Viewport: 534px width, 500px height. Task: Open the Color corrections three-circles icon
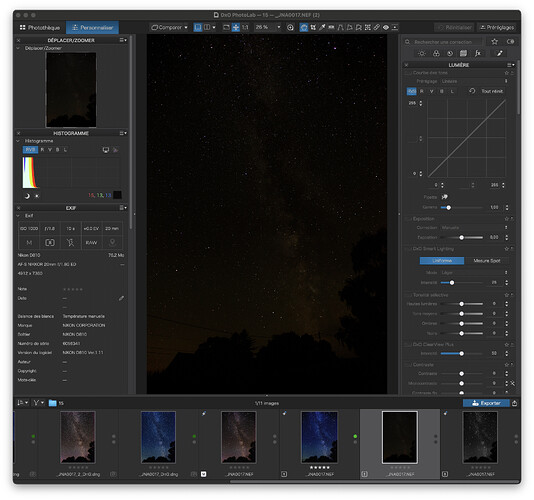[x=436, y=53]
